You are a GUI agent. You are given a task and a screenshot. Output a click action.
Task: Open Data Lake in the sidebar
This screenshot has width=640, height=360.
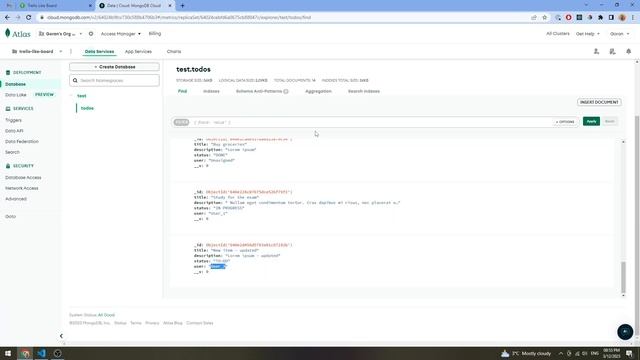coord(16,95)
